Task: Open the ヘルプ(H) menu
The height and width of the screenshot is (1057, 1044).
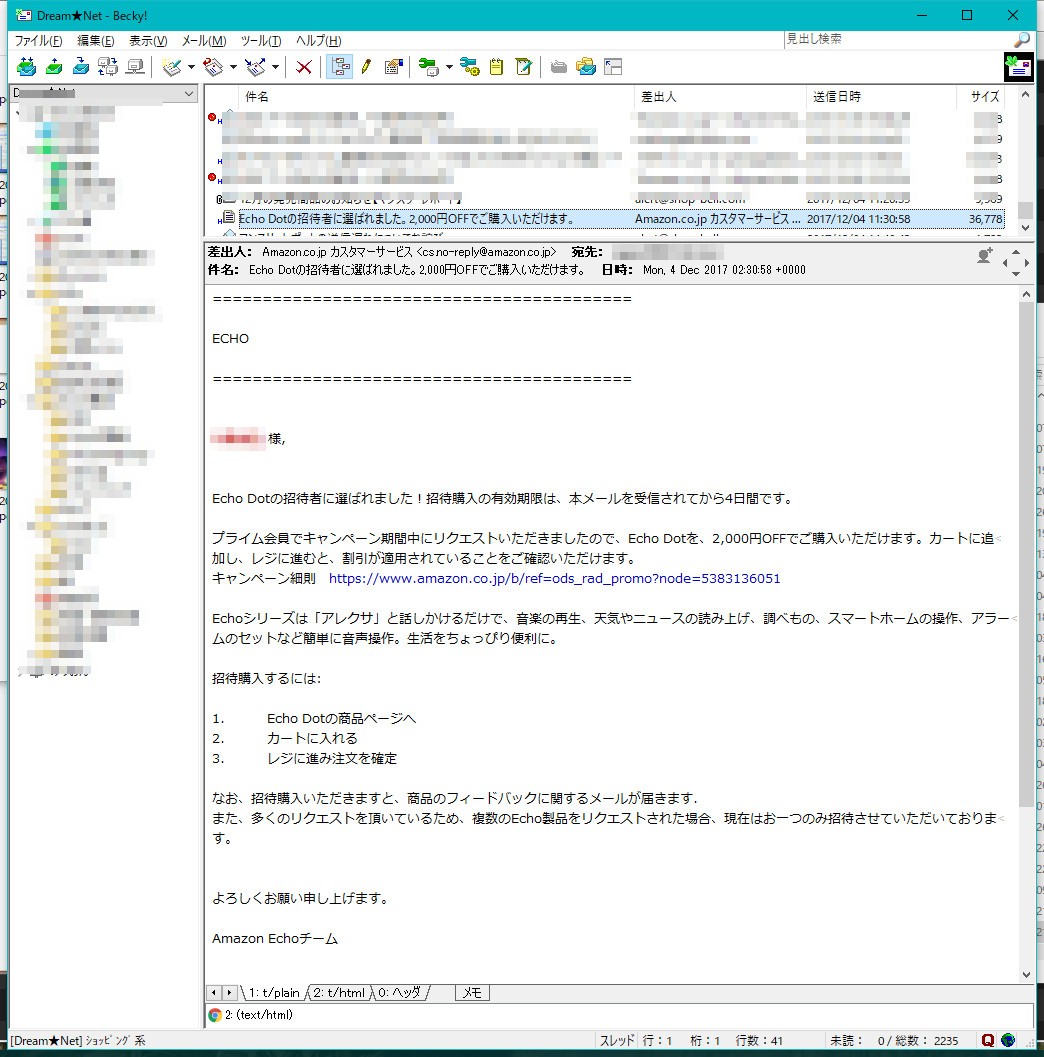Action: click(318, 40)
